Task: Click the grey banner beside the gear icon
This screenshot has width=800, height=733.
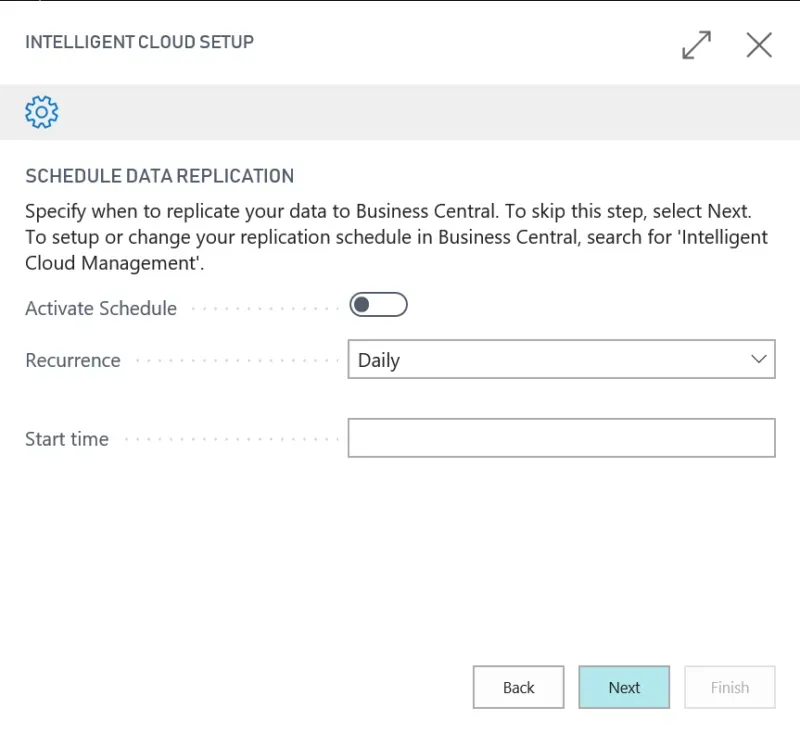Action: (429, 112)
